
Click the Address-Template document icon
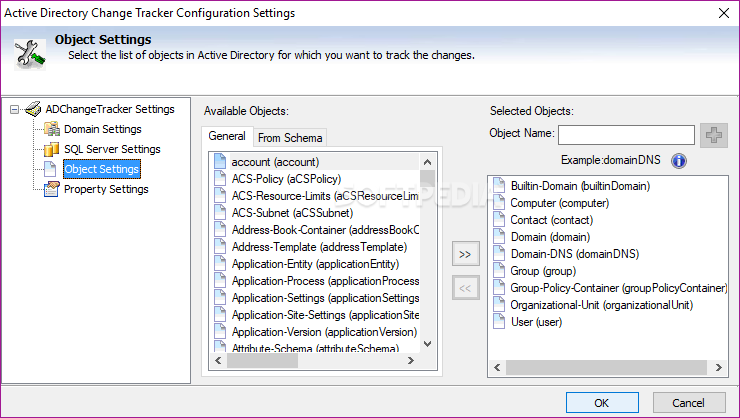coord(220,246)
